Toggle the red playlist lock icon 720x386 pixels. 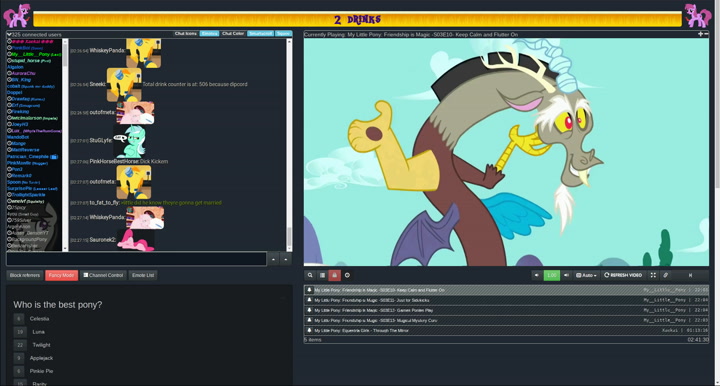(335, 275)
